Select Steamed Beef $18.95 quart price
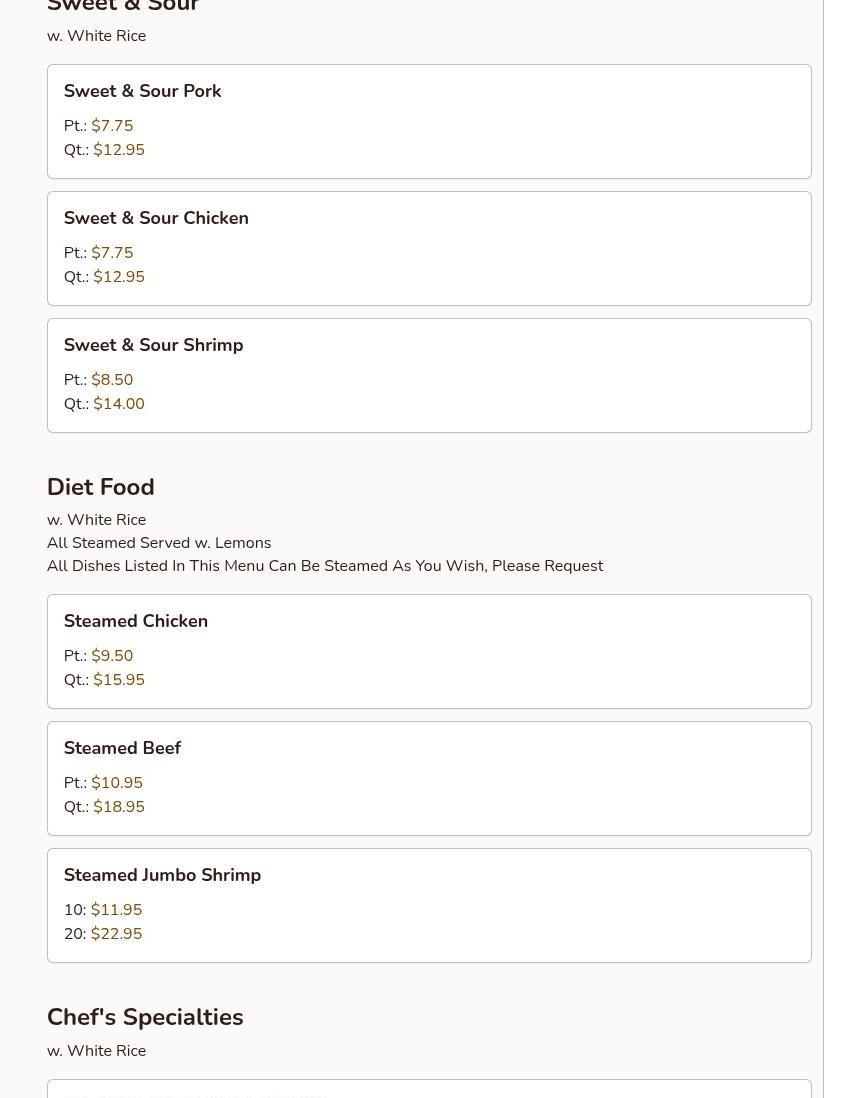Screen dimensions: 844x1098 [x=119, y=807]
